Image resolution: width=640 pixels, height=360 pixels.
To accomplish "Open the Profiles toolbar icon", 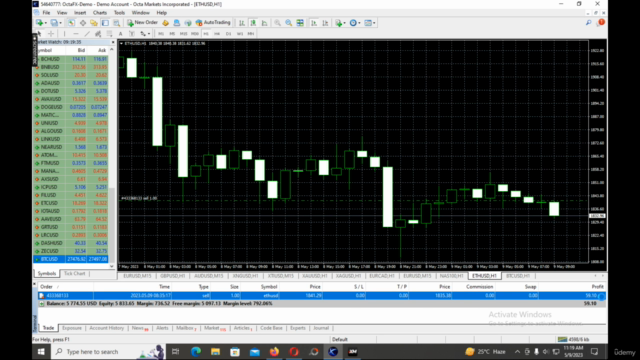I will point(54,23).
